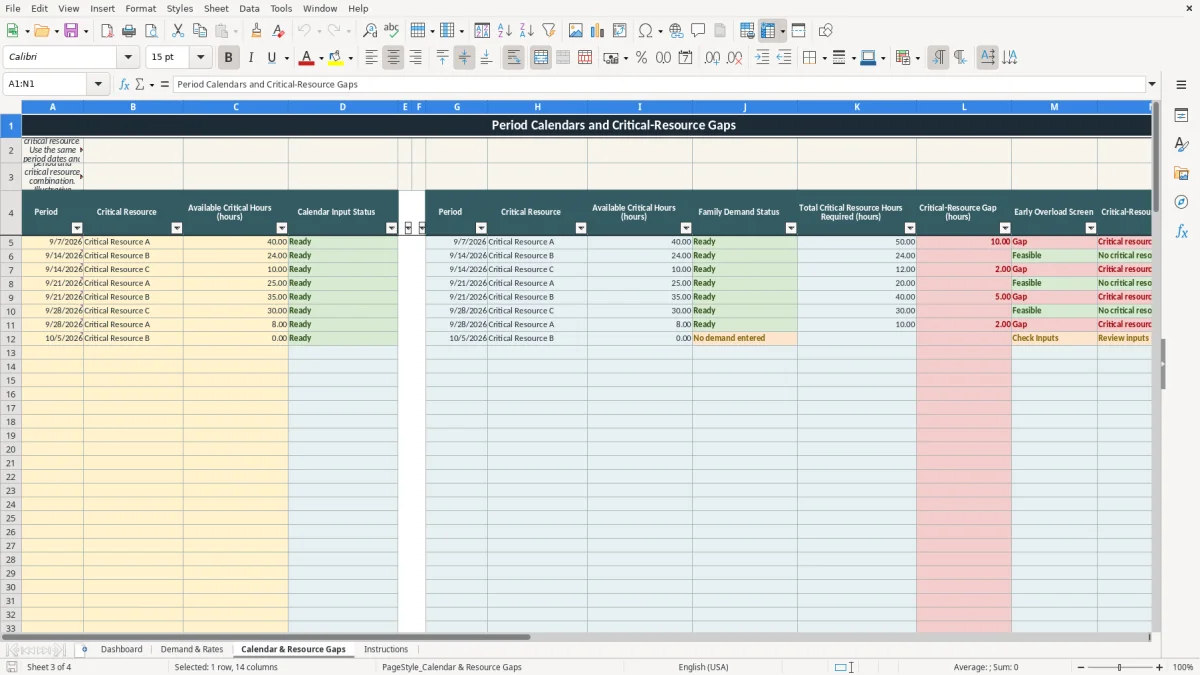This screenshot has width=1200, height=675.
Task: Open filter dropdown for Calendar Input Status
Action: click(x=391, y=228)
